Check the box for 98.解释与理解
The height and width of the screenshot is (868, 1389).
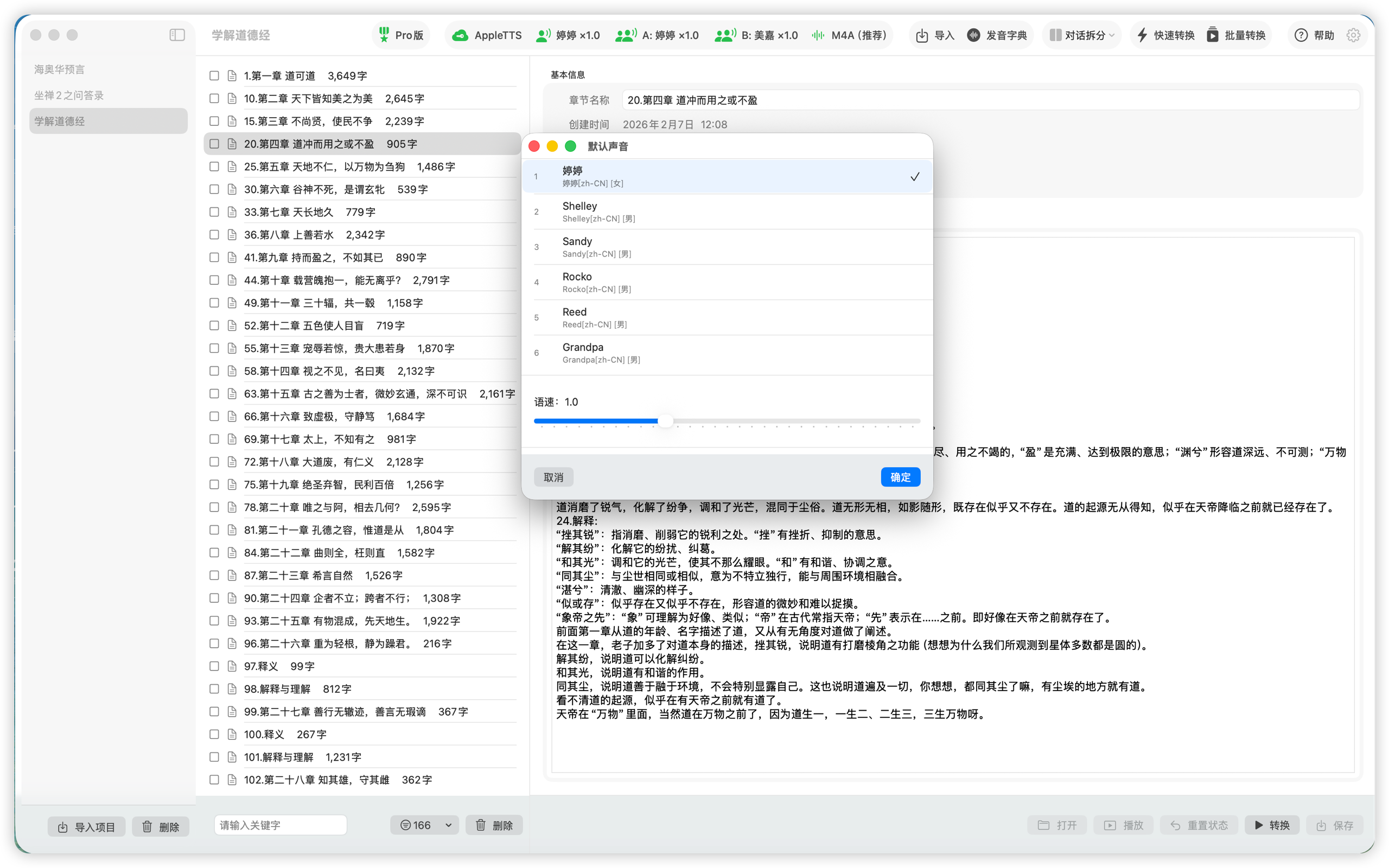coord(214,689)
